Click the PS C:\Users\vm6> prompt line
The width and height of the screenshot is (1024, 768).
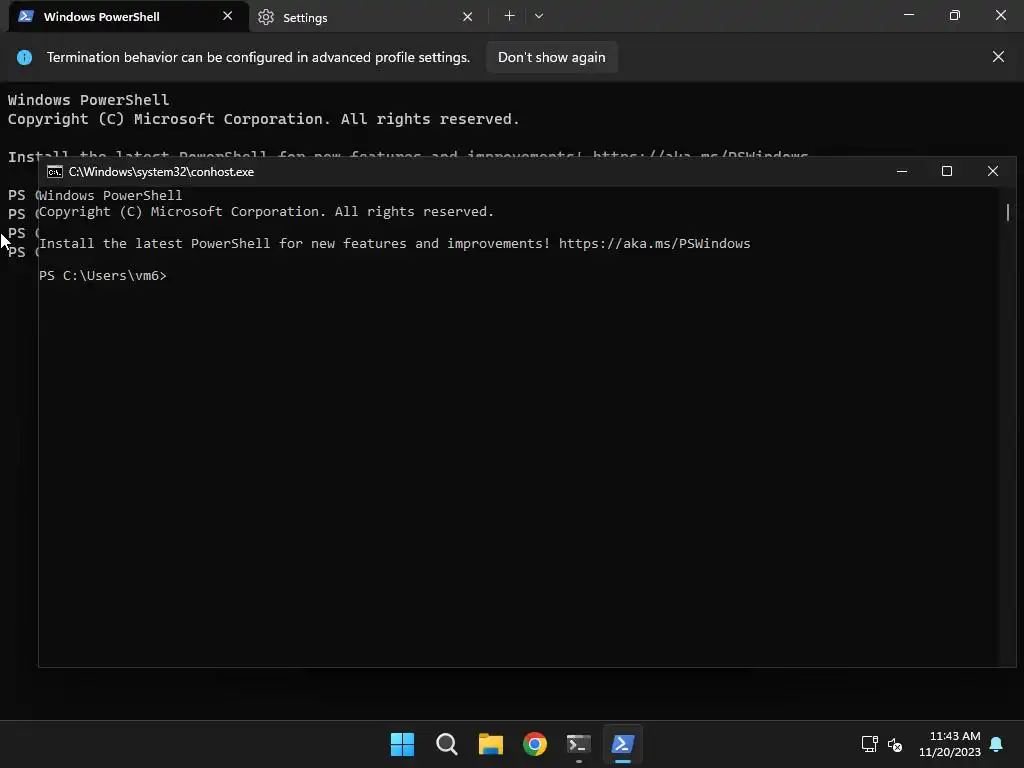pyautogui.click(x=103, y=276)
